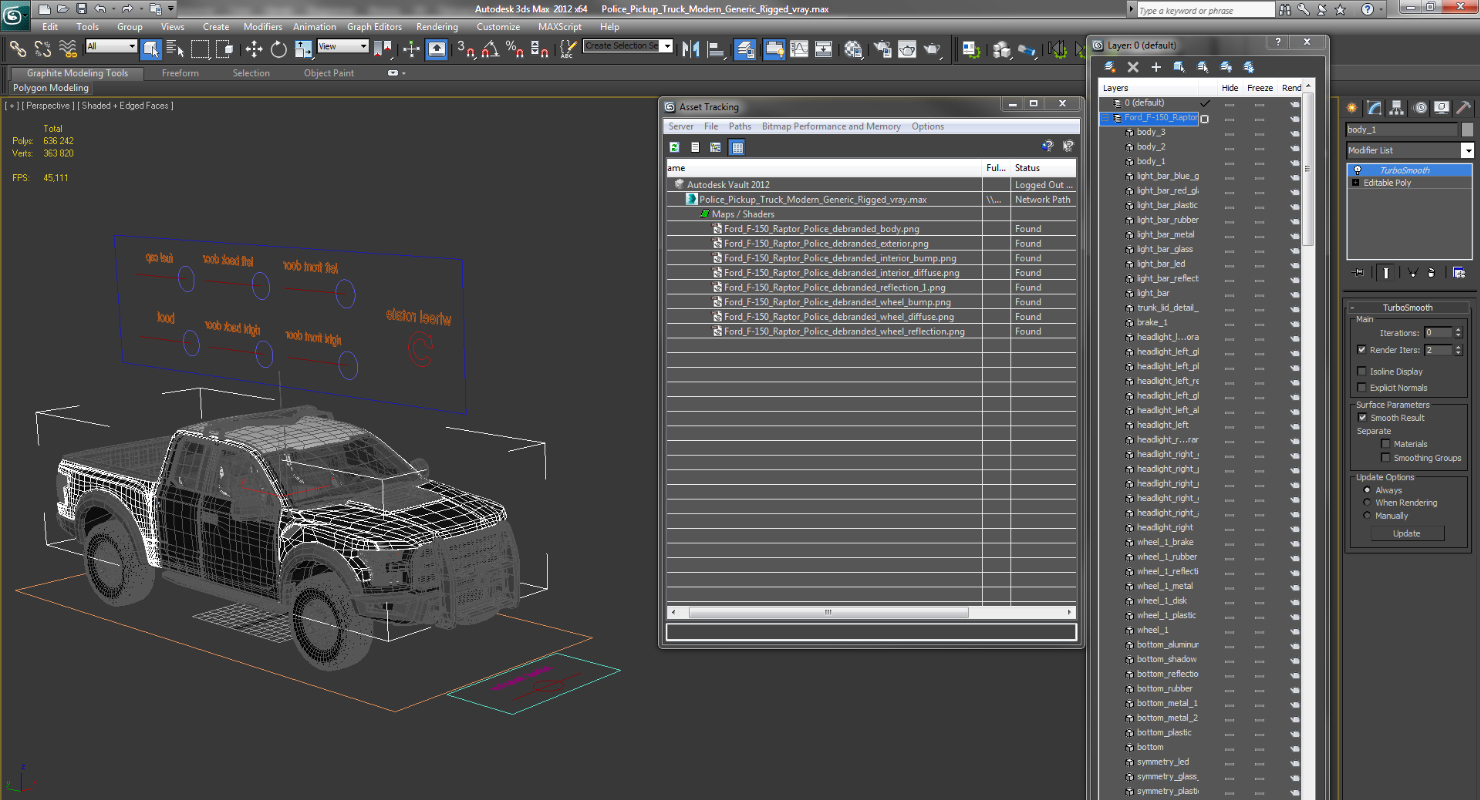
Task: Click body_1 object color swatch
Action: point(1467,130)
